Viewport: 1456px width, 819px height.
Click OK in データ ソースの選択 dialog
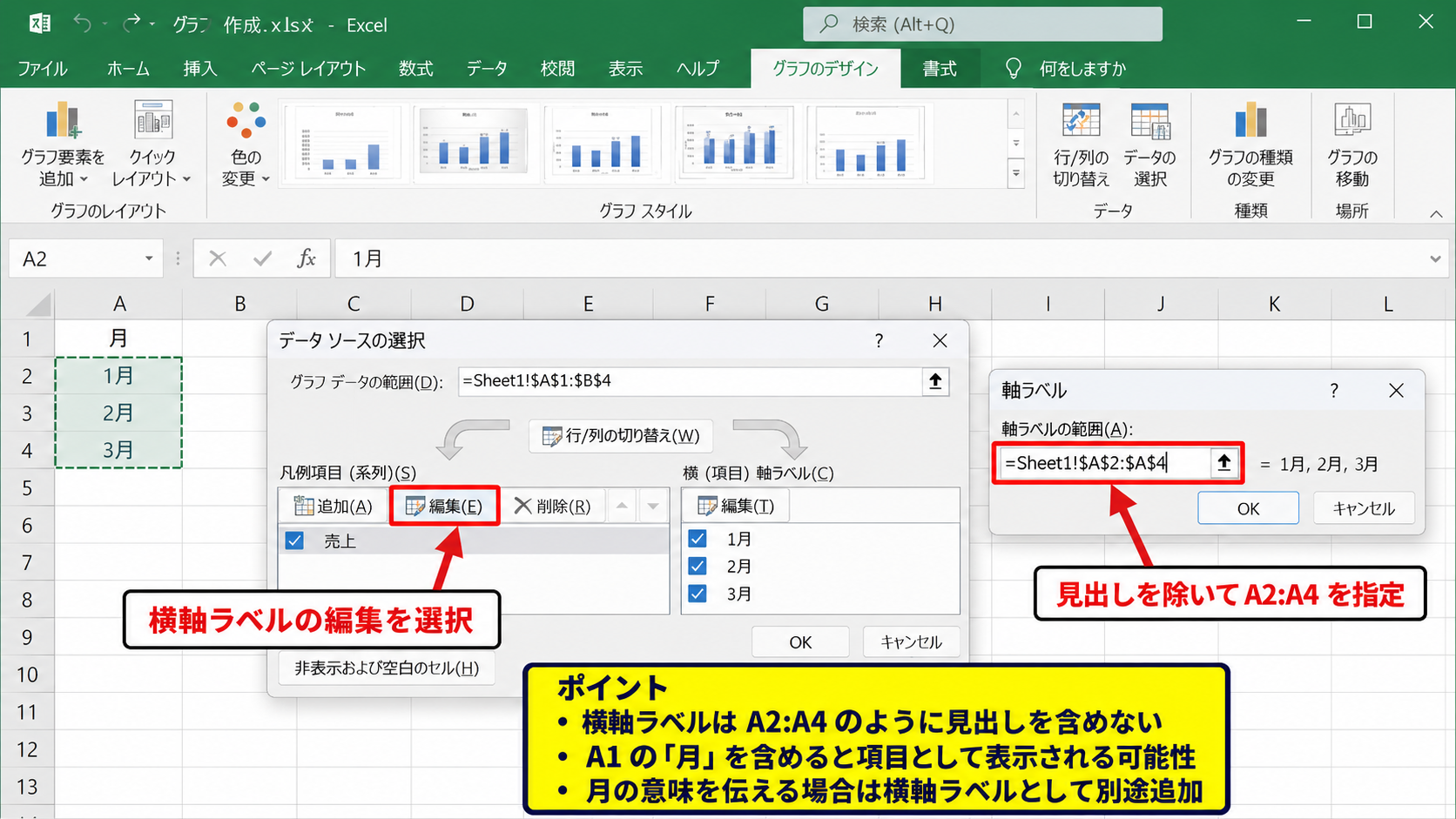800,642
